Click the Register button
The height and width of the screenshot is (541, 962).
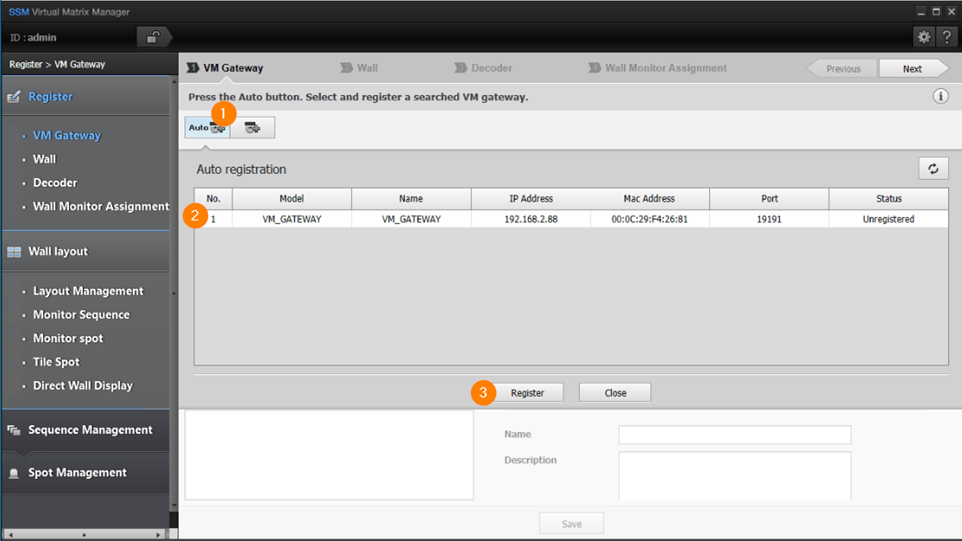point(528,393)
